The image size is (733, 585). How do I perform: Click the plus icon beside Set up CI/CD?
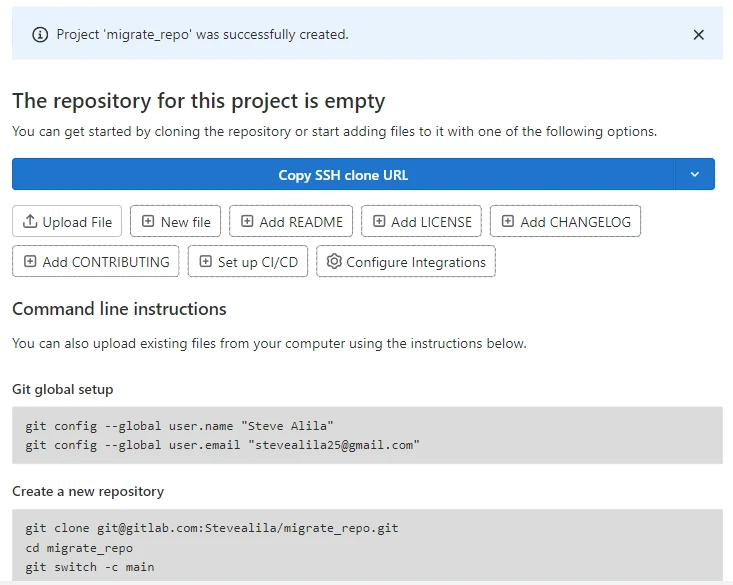205,262
